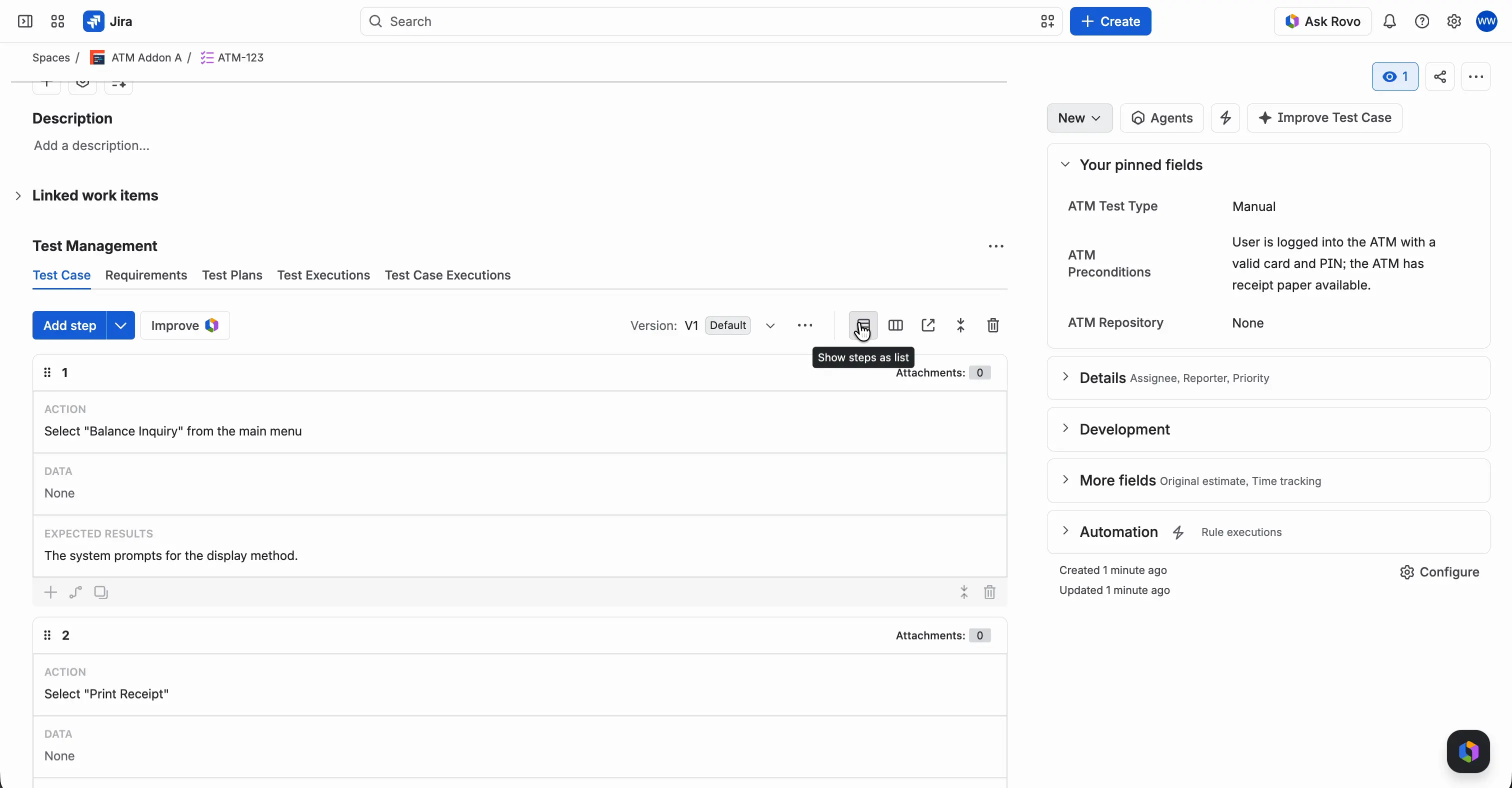Click the Add step button

coord(69,325)
